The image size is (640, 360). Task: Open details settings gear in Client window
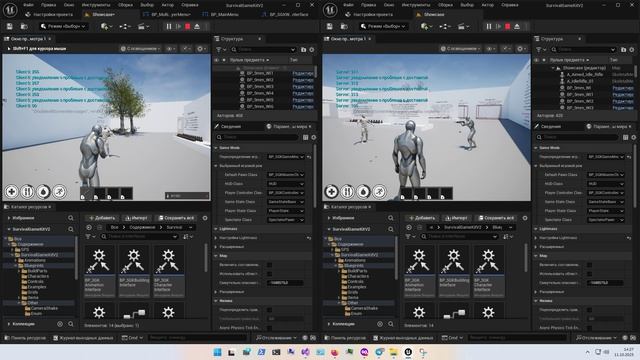click(313, 138)
